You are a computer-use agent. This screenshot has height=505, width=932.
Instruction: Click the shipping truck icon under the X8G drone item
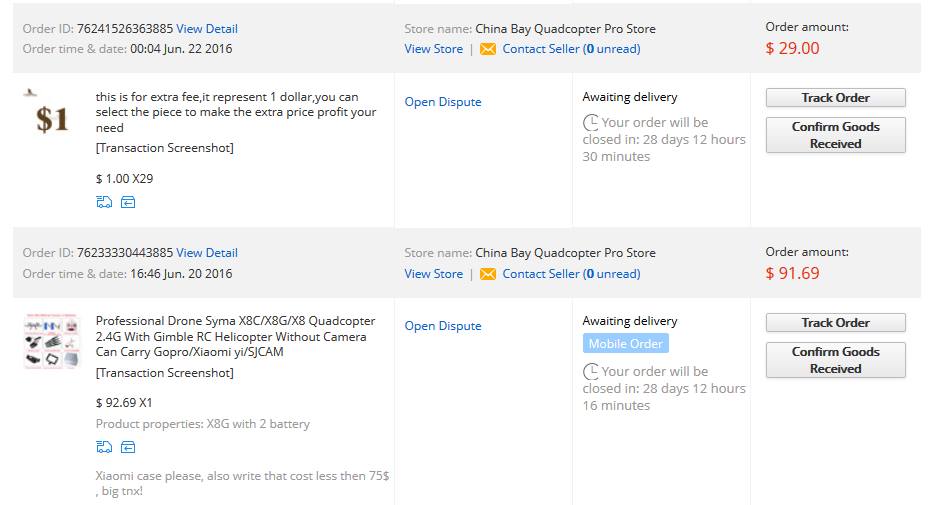pyautogui.click(x=104, y=447)
